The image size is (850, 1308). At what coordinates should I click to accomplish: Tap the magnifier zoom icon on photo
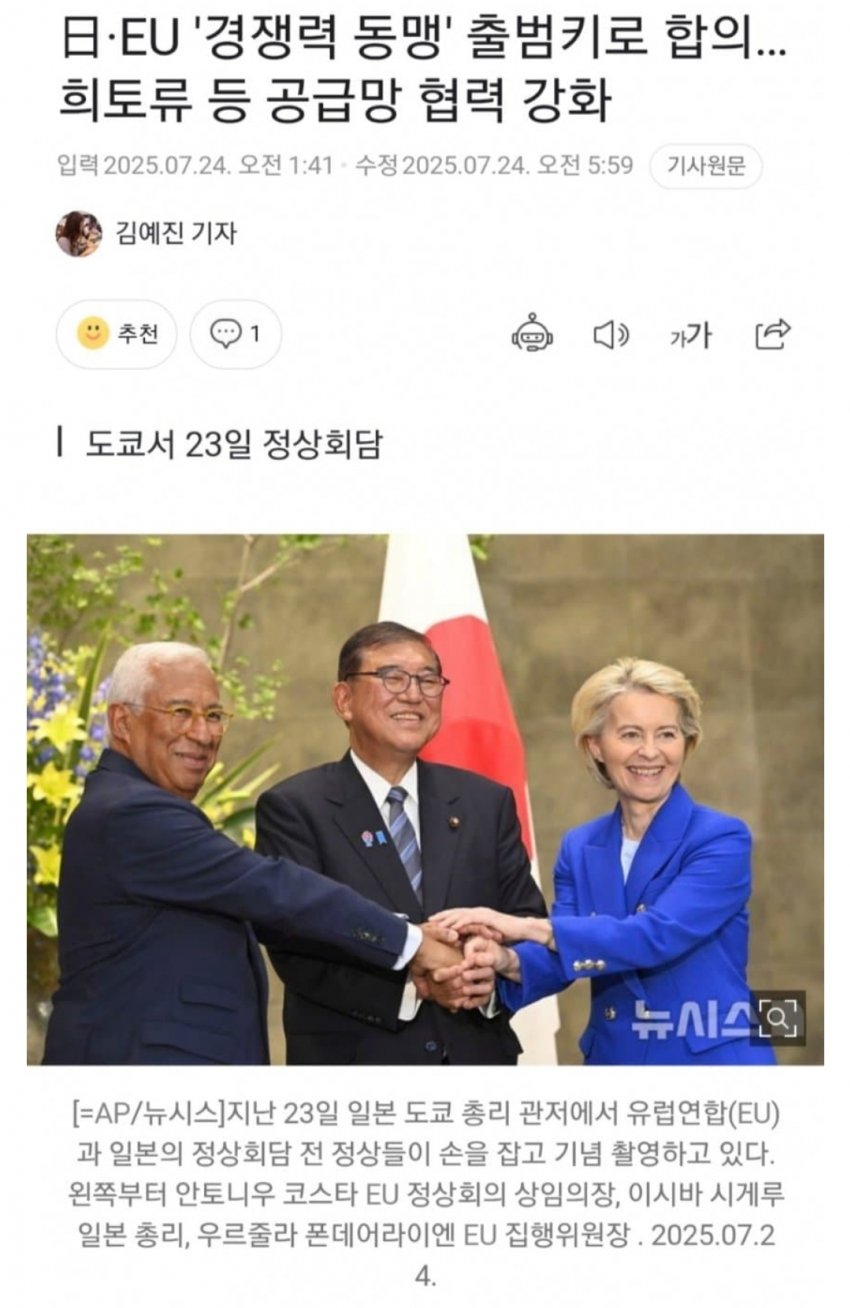tap(777, 1018)
